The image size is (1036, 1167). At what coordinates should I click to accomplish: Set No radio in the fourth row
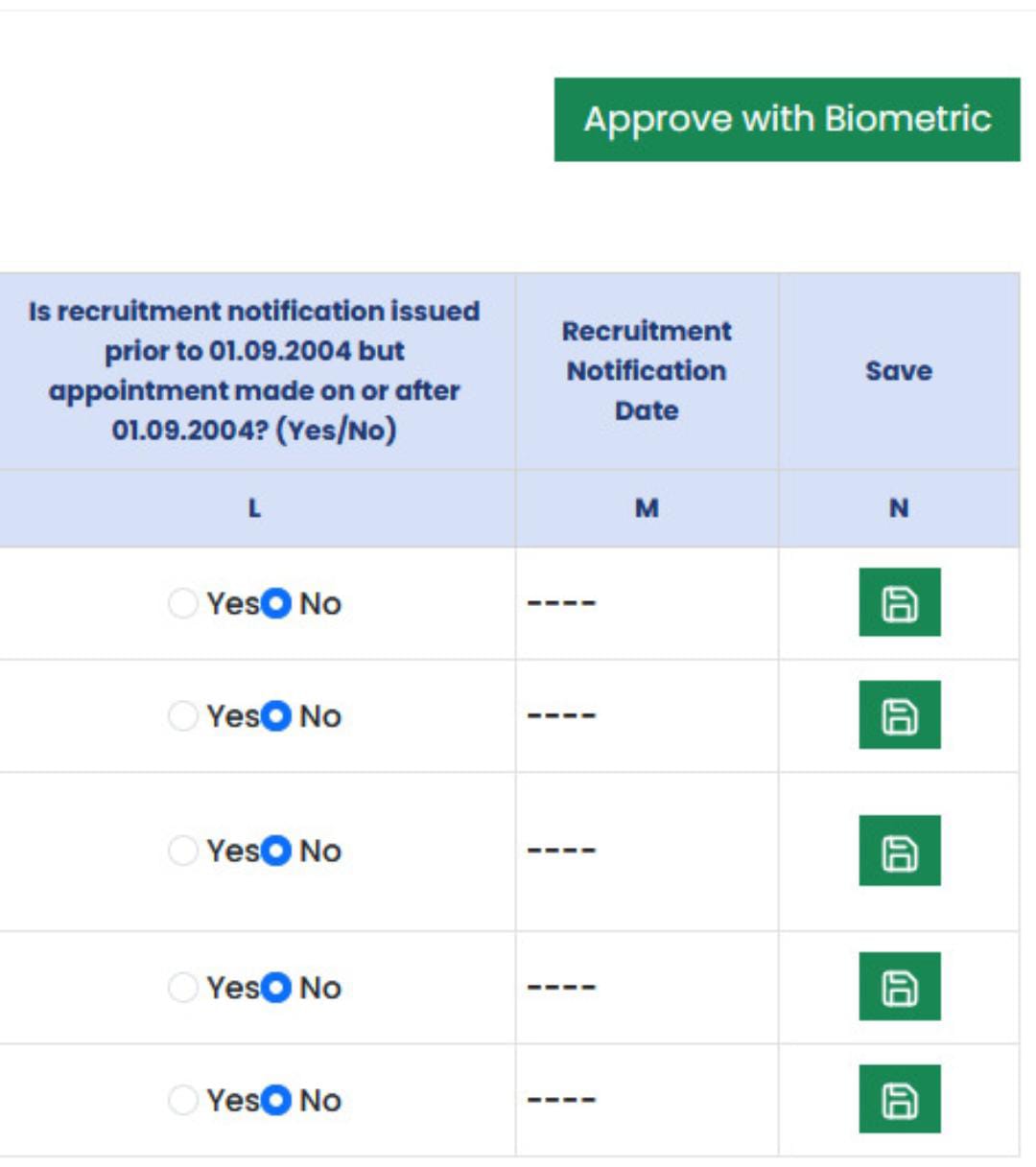coord(275,987)
